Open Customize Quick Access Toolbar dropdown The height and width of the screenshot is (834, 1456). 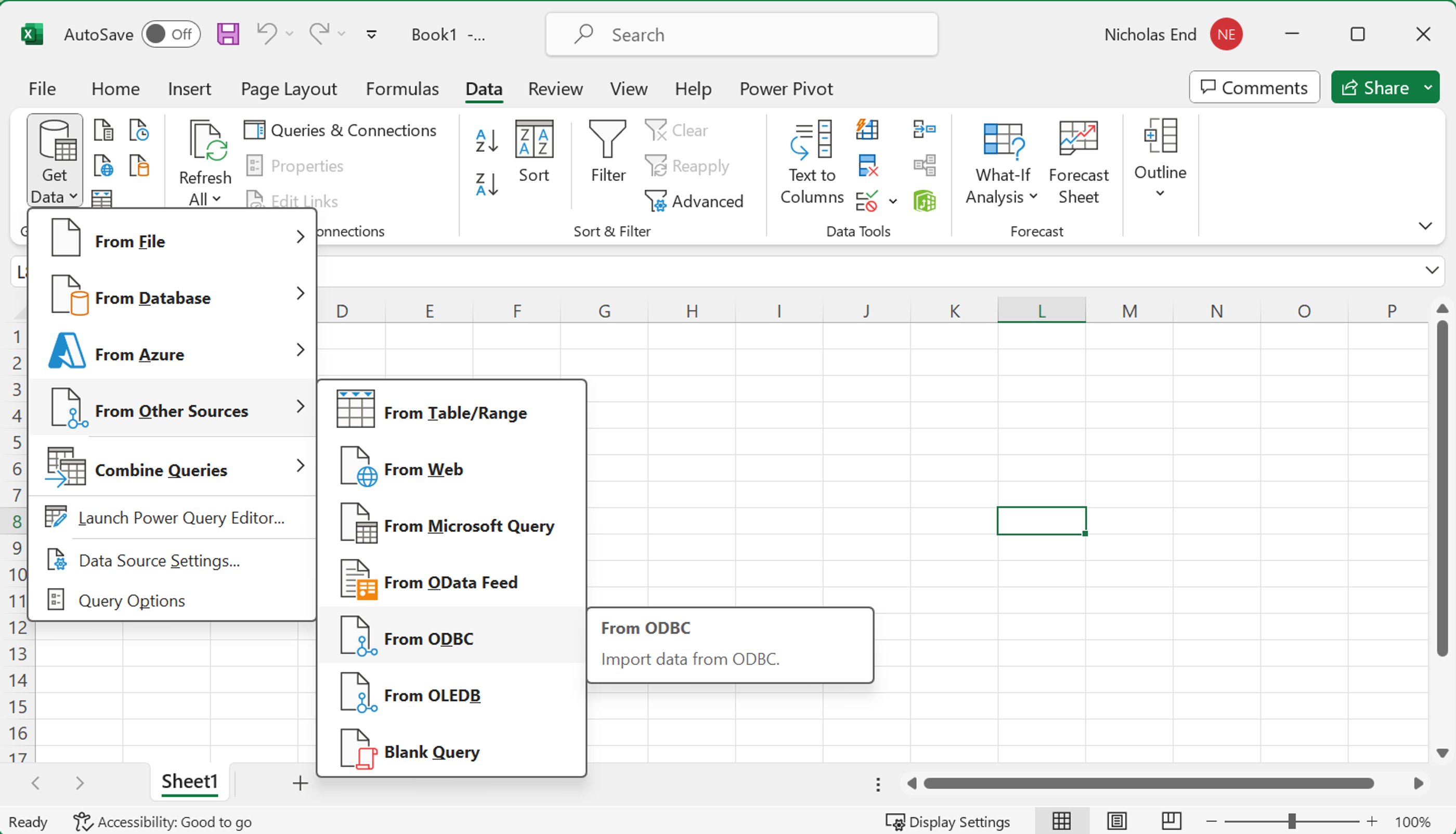[371, 35]
